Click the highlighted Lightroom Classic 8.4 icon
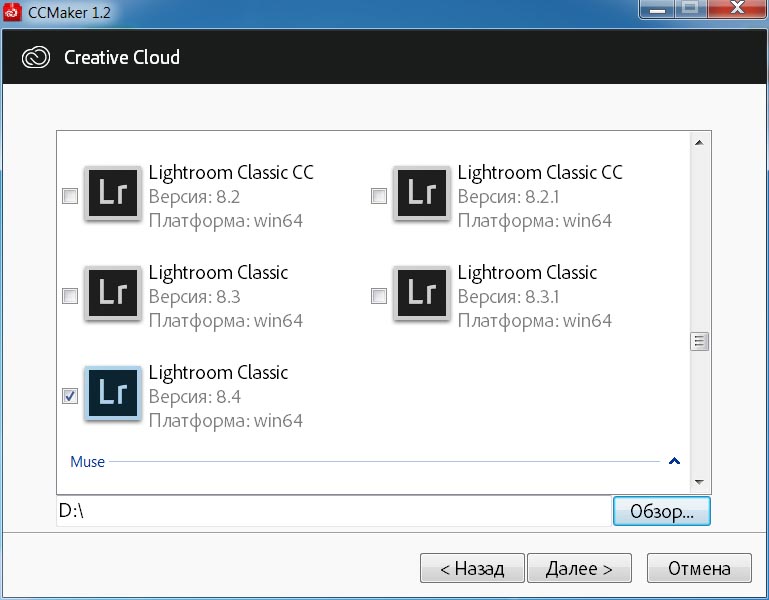 (x=113, y=393)
